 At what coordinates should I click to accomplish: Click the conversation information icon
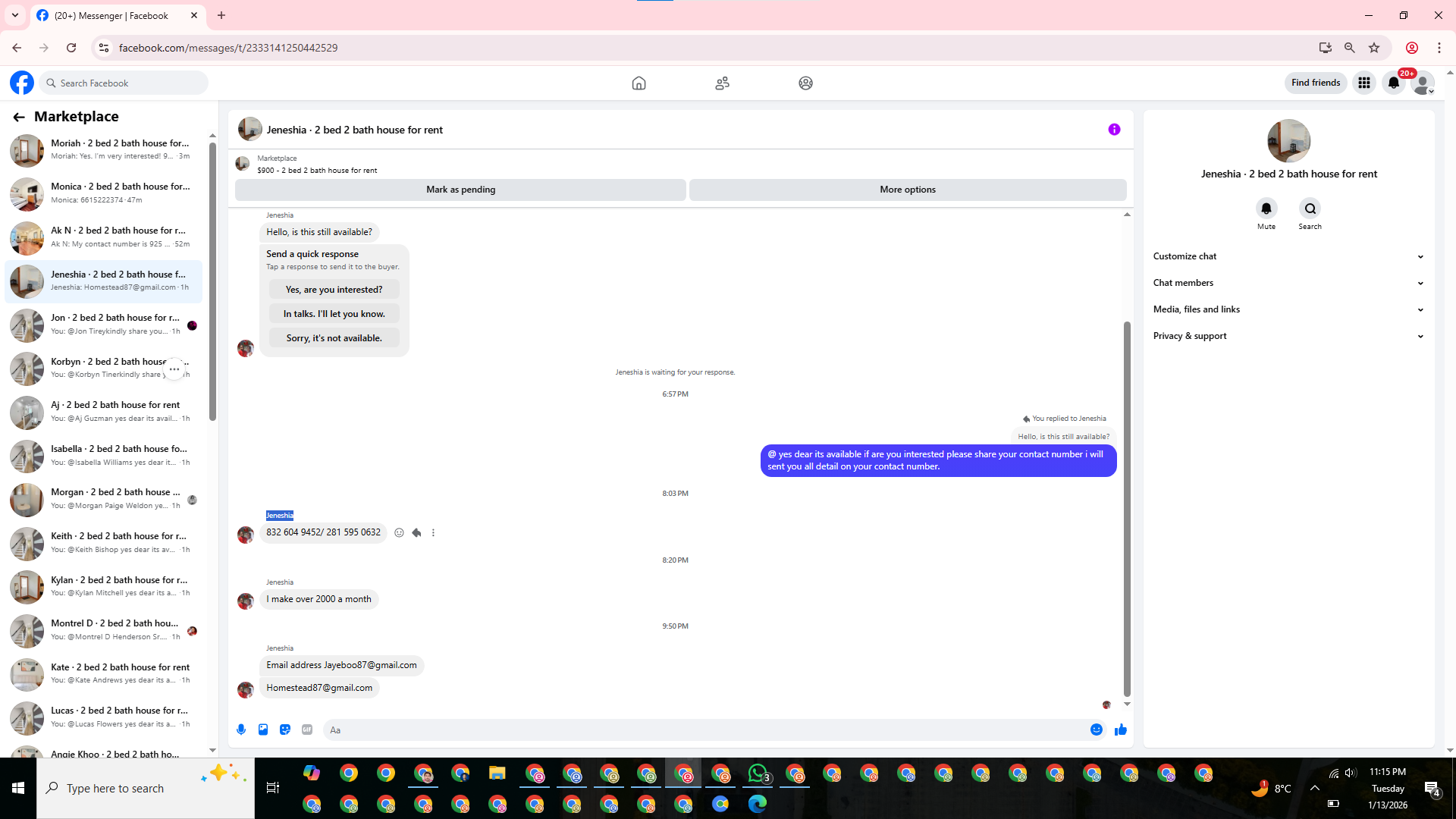[1114, 130]
